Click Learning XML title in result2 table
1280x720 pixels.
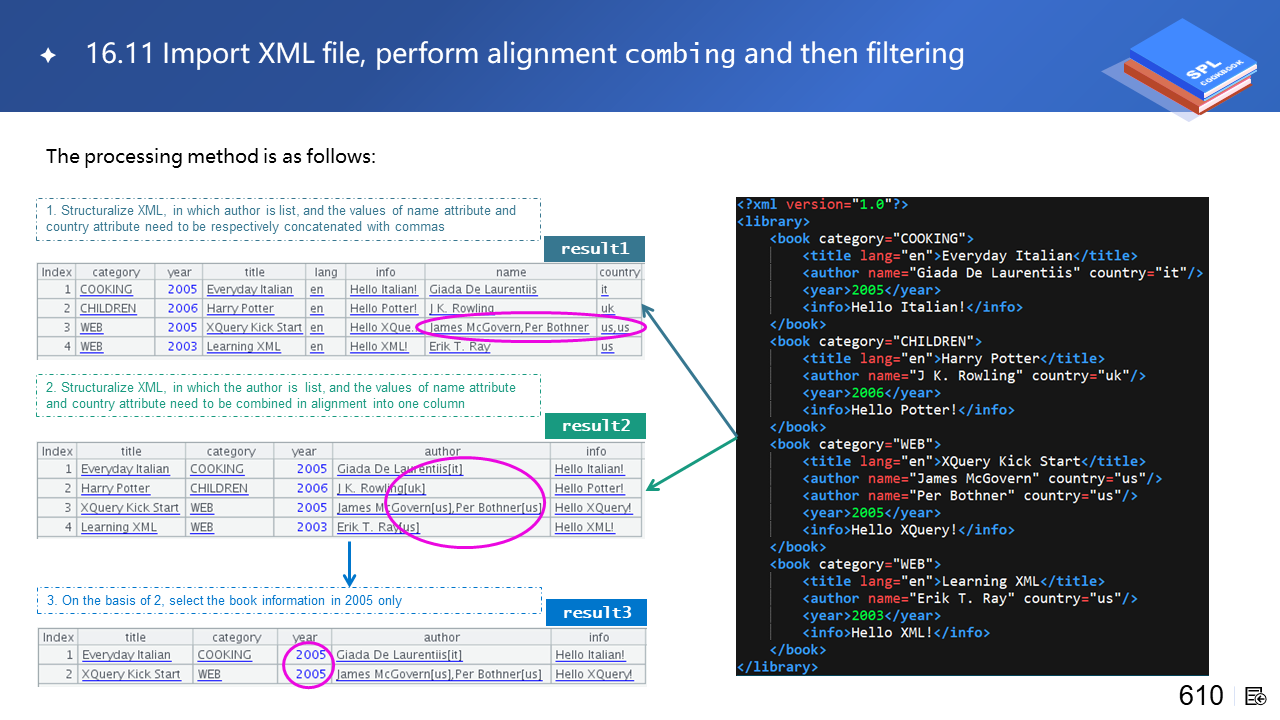tap(118, 527)
